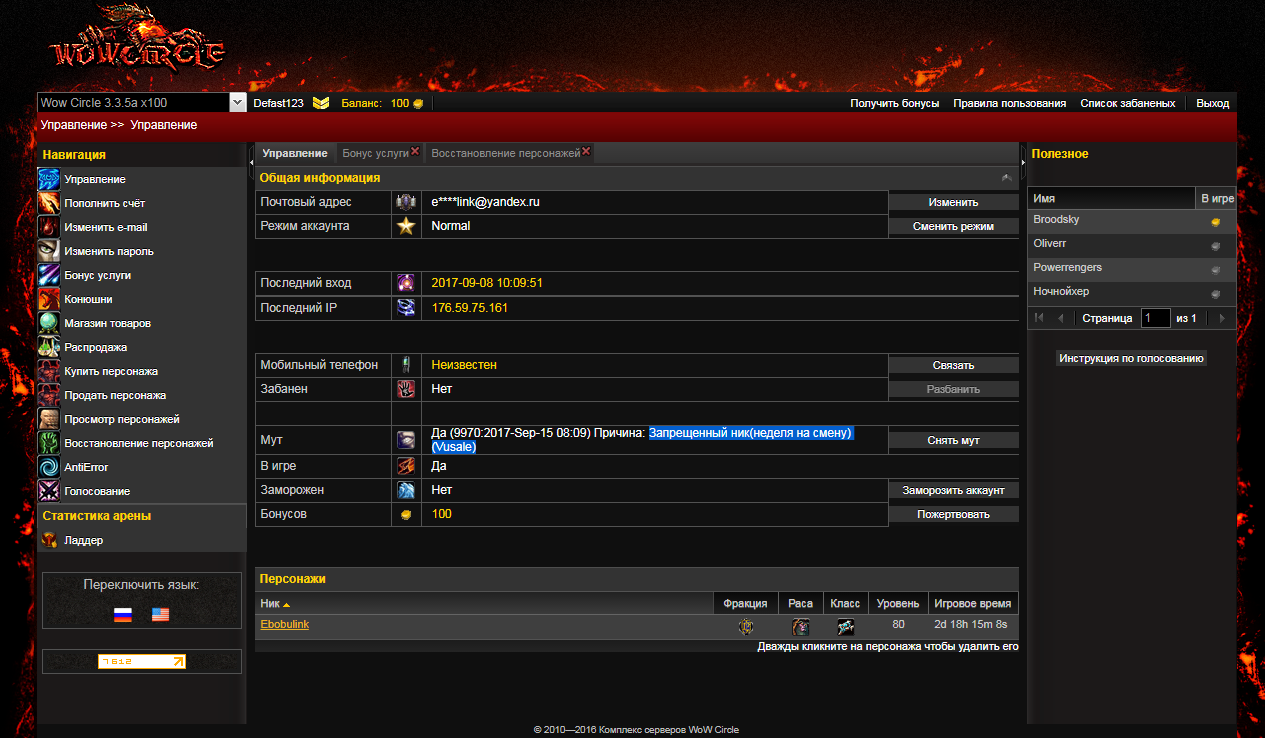Image resolution: width=1265 pixels, height=738 pixels.
Task: Click the Конюшни sidebar icon
Action: point(49,299)
